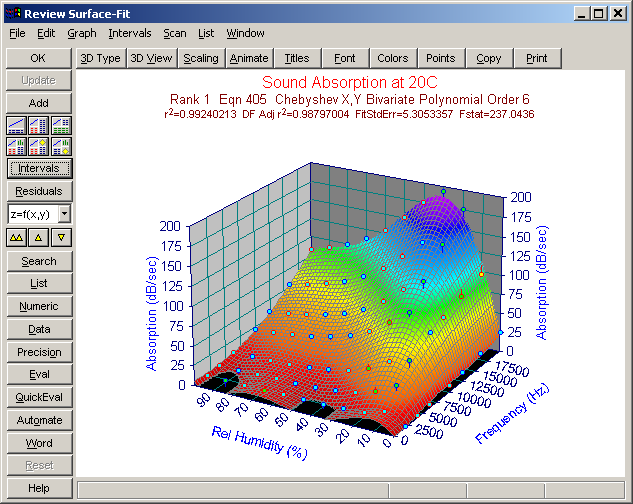Open the Edit menu
This screenshot has height=504, width=633.
pyautogui.click(x=46, y=33)
